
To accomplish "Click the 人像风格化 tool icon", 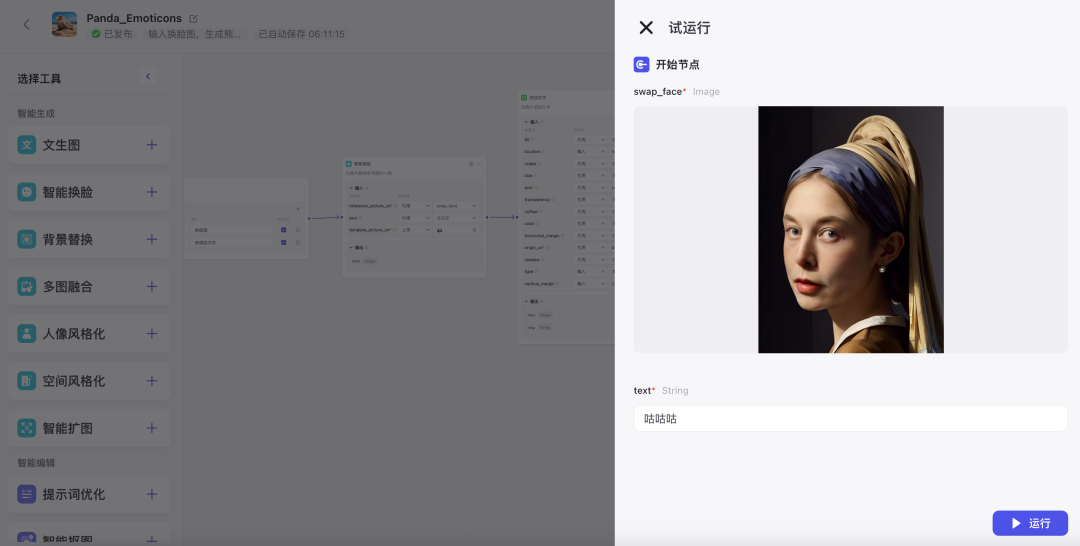I will tap(26, 333).
